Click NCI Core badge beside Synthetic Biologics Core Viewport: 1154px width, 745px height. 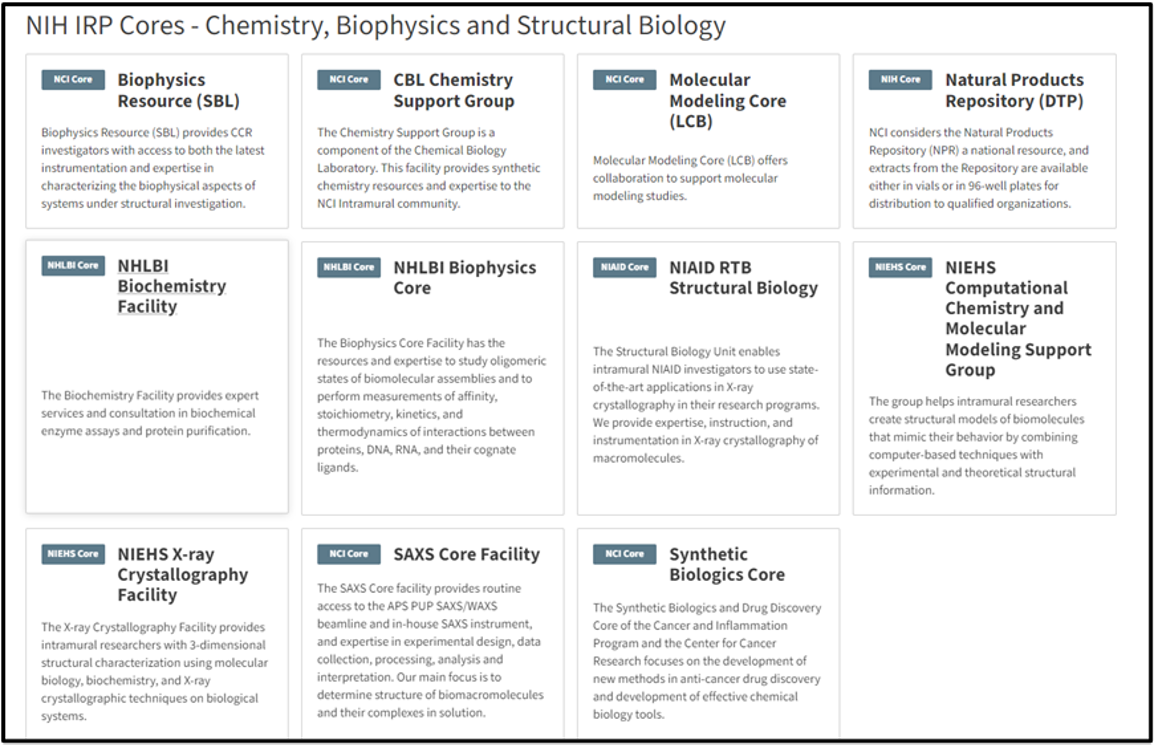624,554
